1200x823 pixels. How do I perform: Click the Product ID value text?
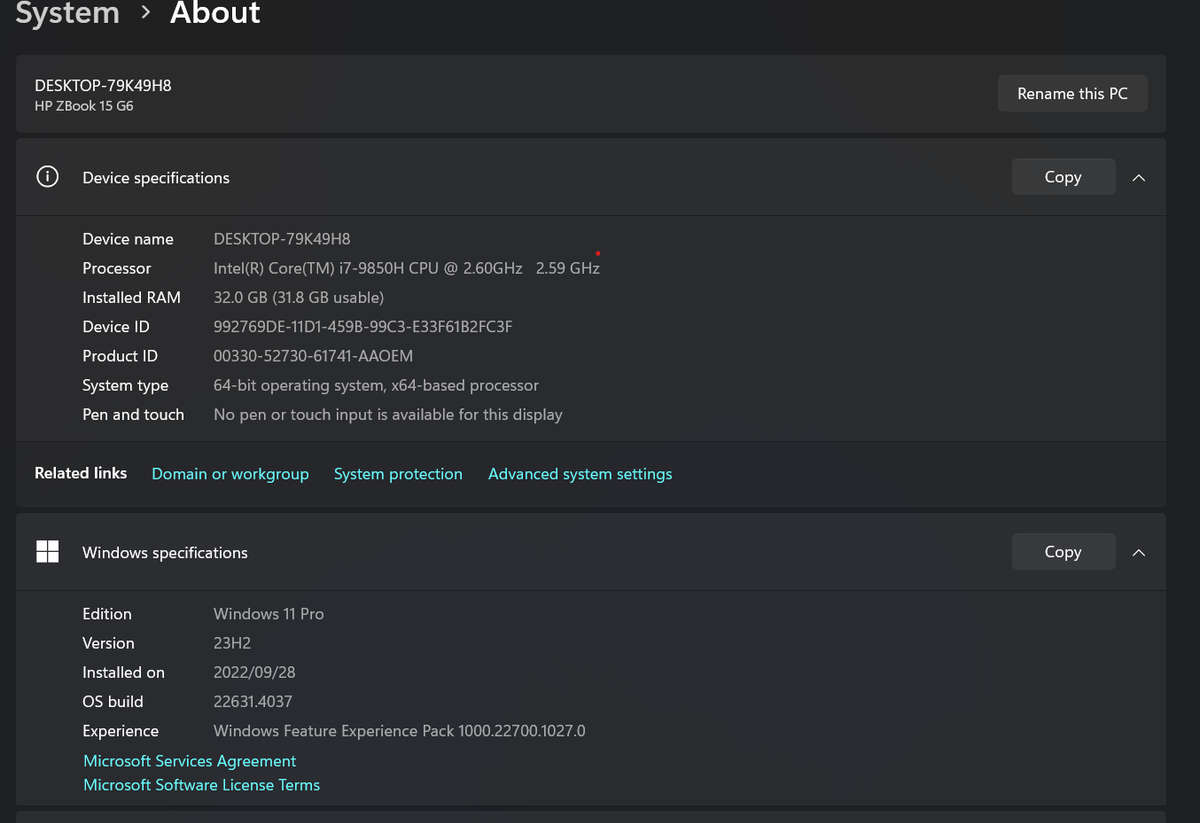[313, 356]
